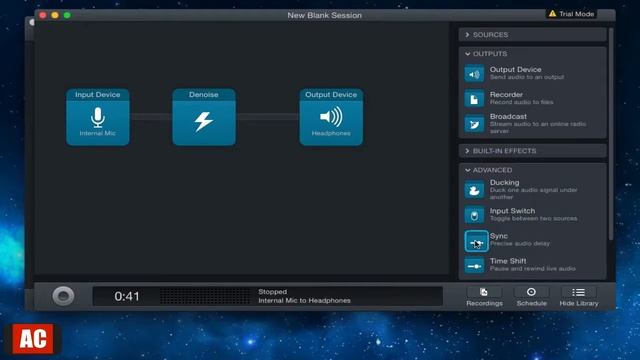
Task: Click the connection between Input Device and Denoise
Action: (x=151, y=117)
